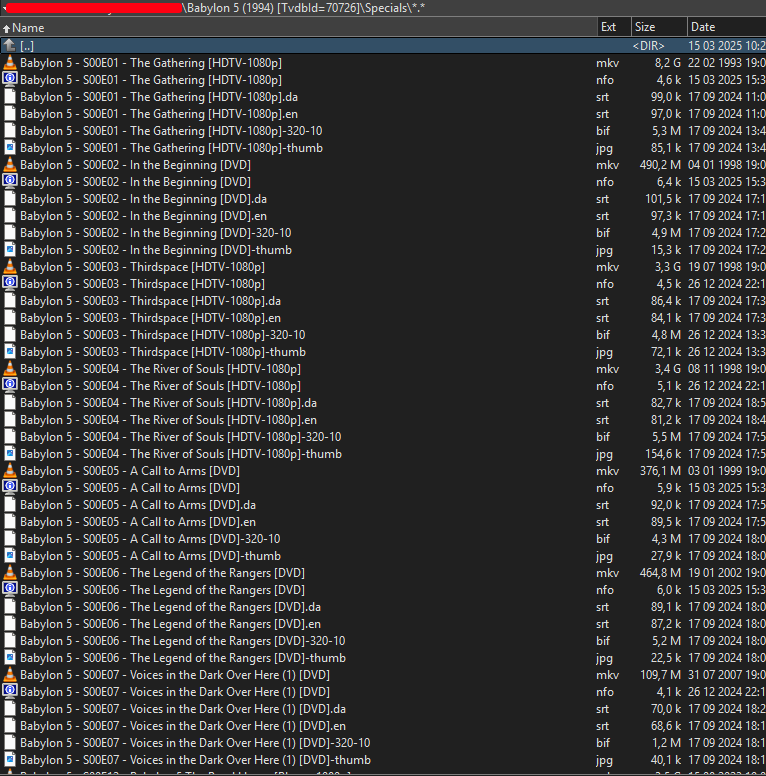Viewport: 766px width, 776px height.
Task: Select Legend of the Rangers [DVD]-320-10 file
Action: click(383, 641)
